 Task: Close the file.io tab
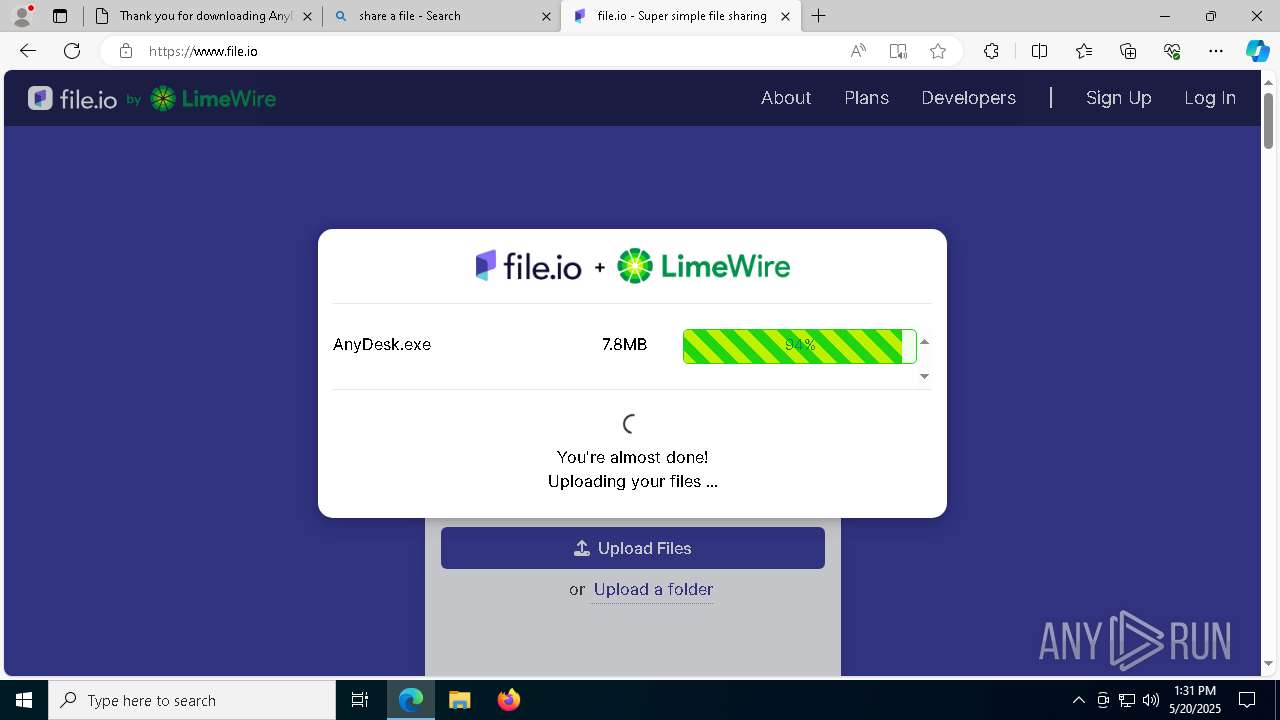click(x=785, y=16)
